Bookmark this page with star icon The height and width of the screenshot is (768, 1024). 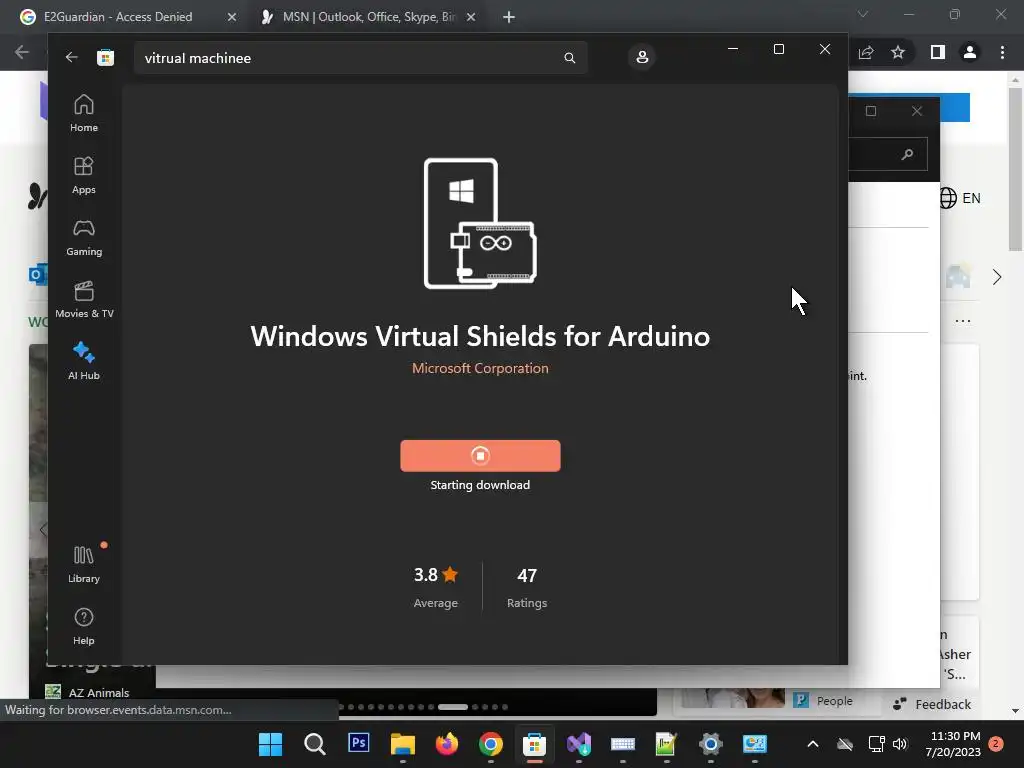coord(898,52)
